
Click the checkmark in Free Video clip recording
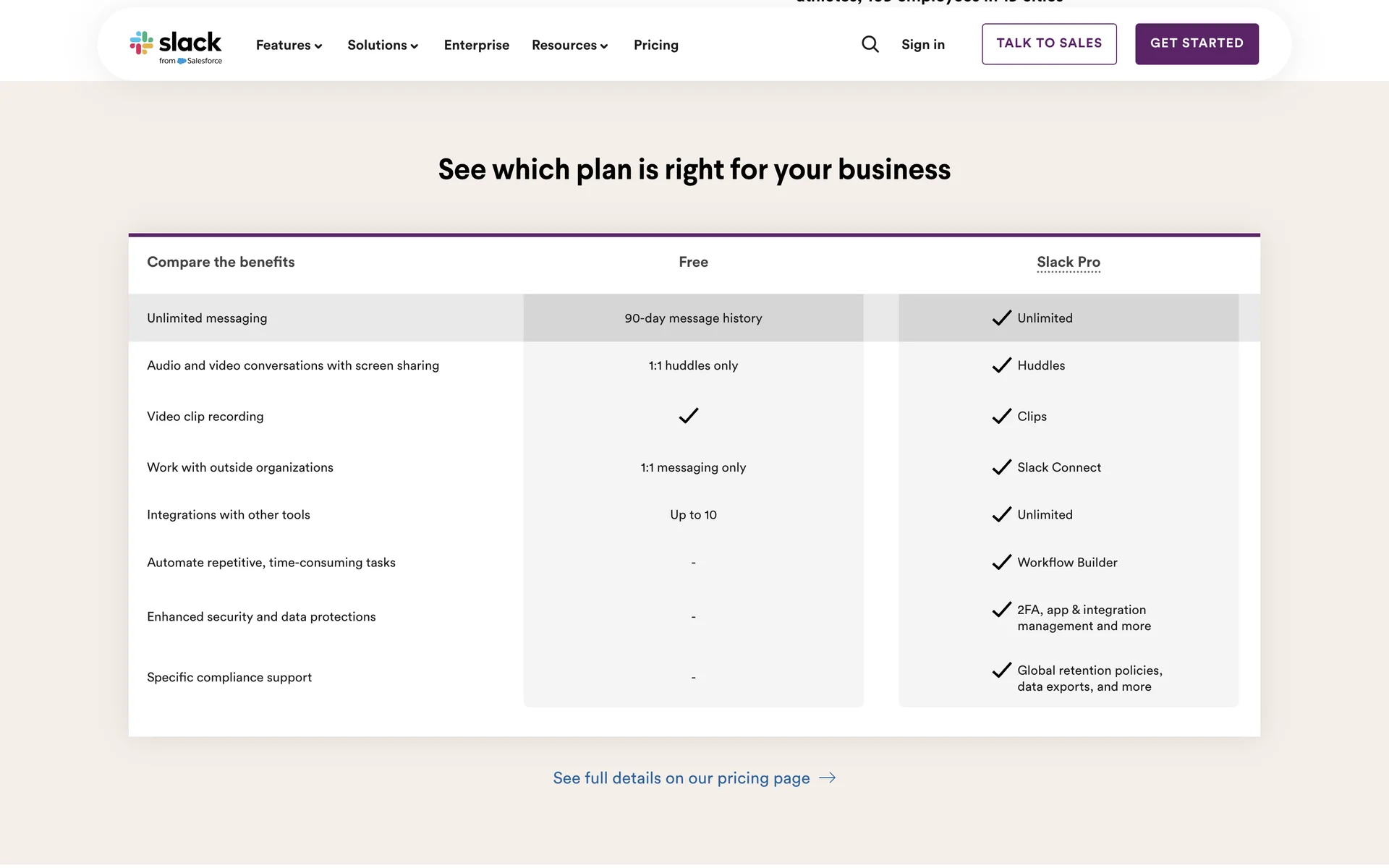[x=689, y=416]
